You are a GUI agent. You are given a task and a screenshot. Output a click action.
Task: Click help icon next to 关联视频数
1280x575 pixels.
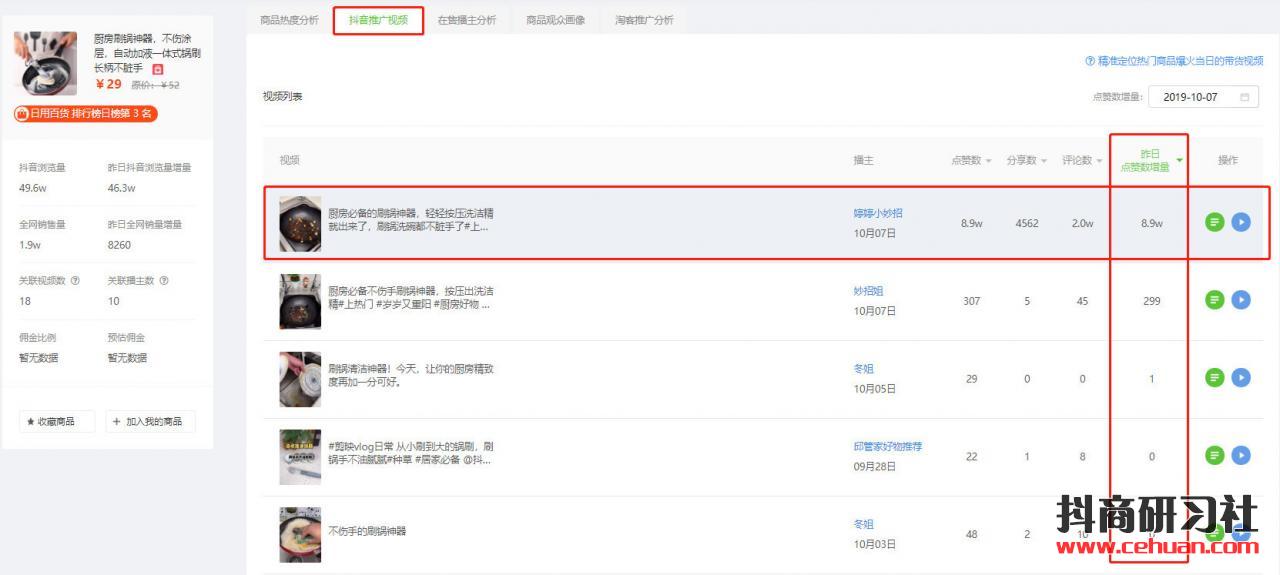tap(76, 281)
